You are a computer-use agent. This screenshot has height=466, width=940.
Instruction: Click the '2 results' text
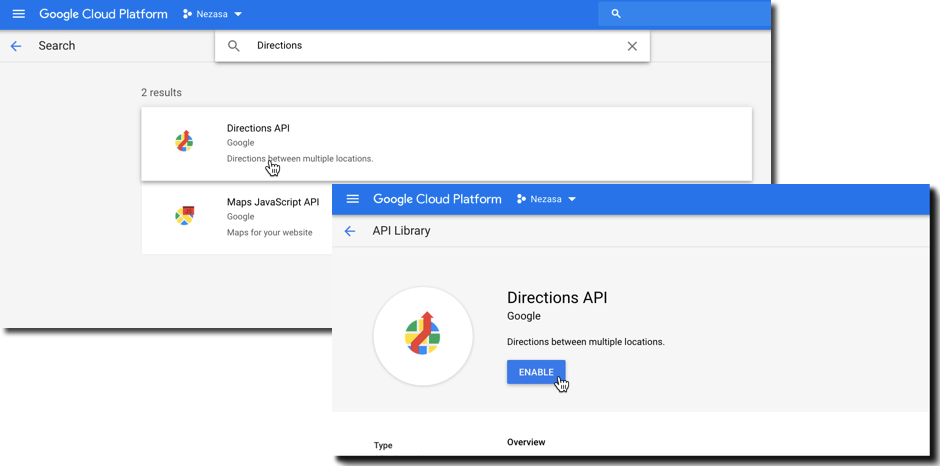(161, 92)
